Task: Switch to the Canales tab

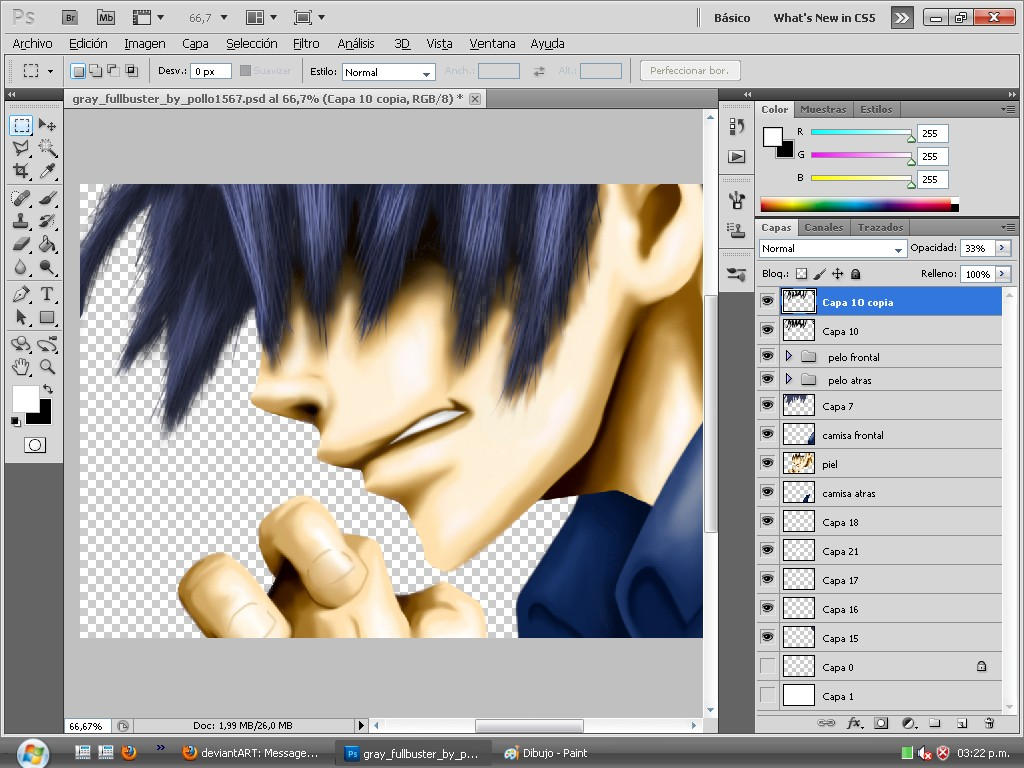Action: tap(823, 227)
